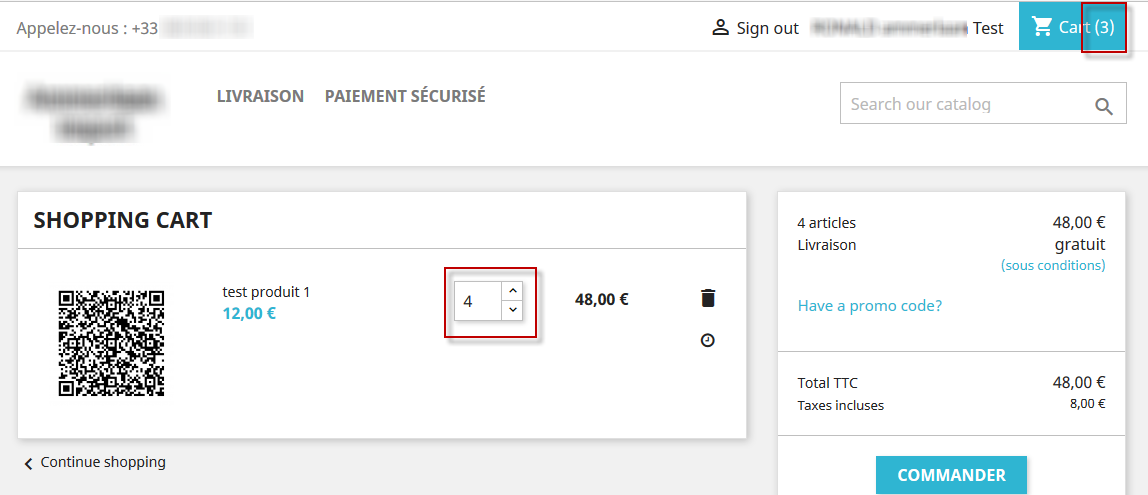Increase product quantity with up arrow
Image resolution: width=1148 pixels, height=495 pixels.
pos(512,290)
